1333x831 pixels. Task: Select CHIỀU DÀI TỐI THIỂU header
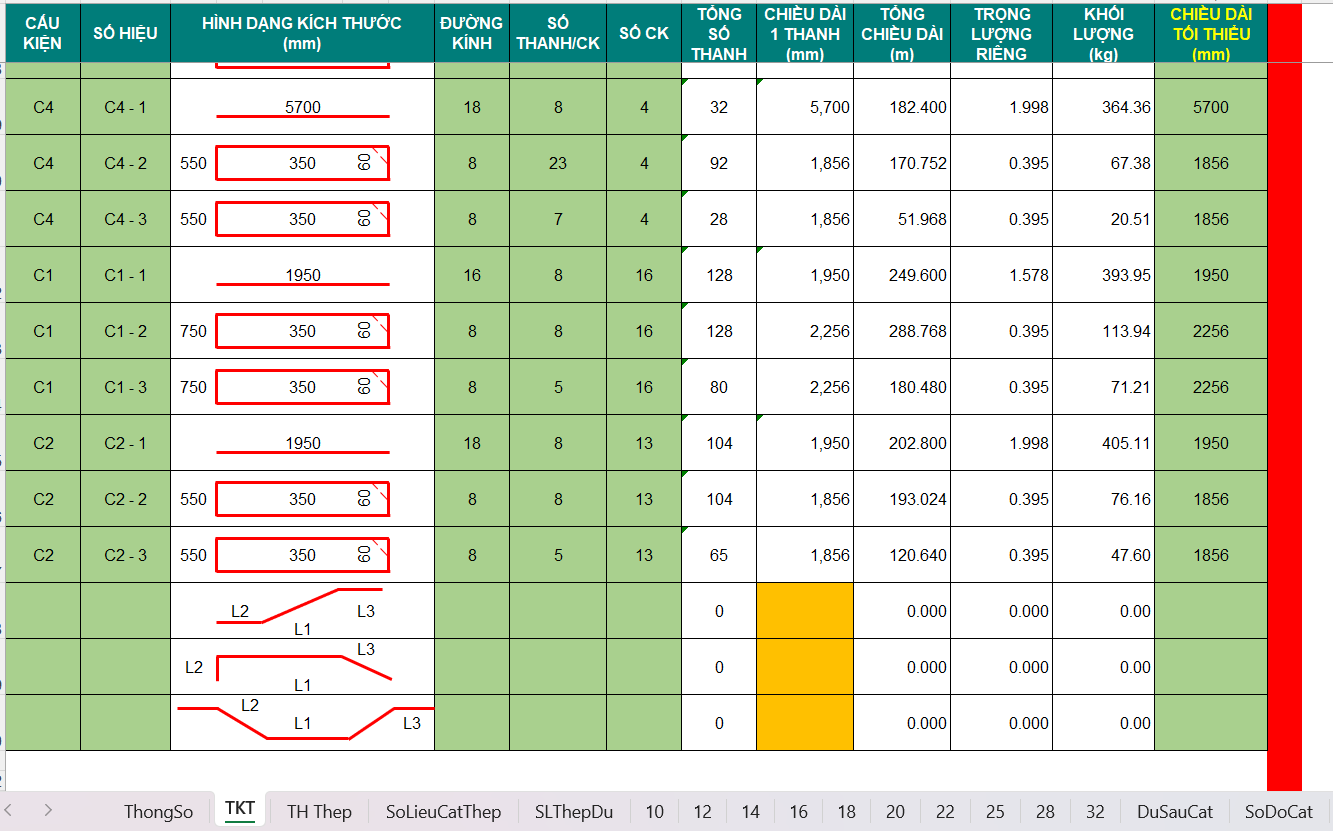(x=1211, y=33)
